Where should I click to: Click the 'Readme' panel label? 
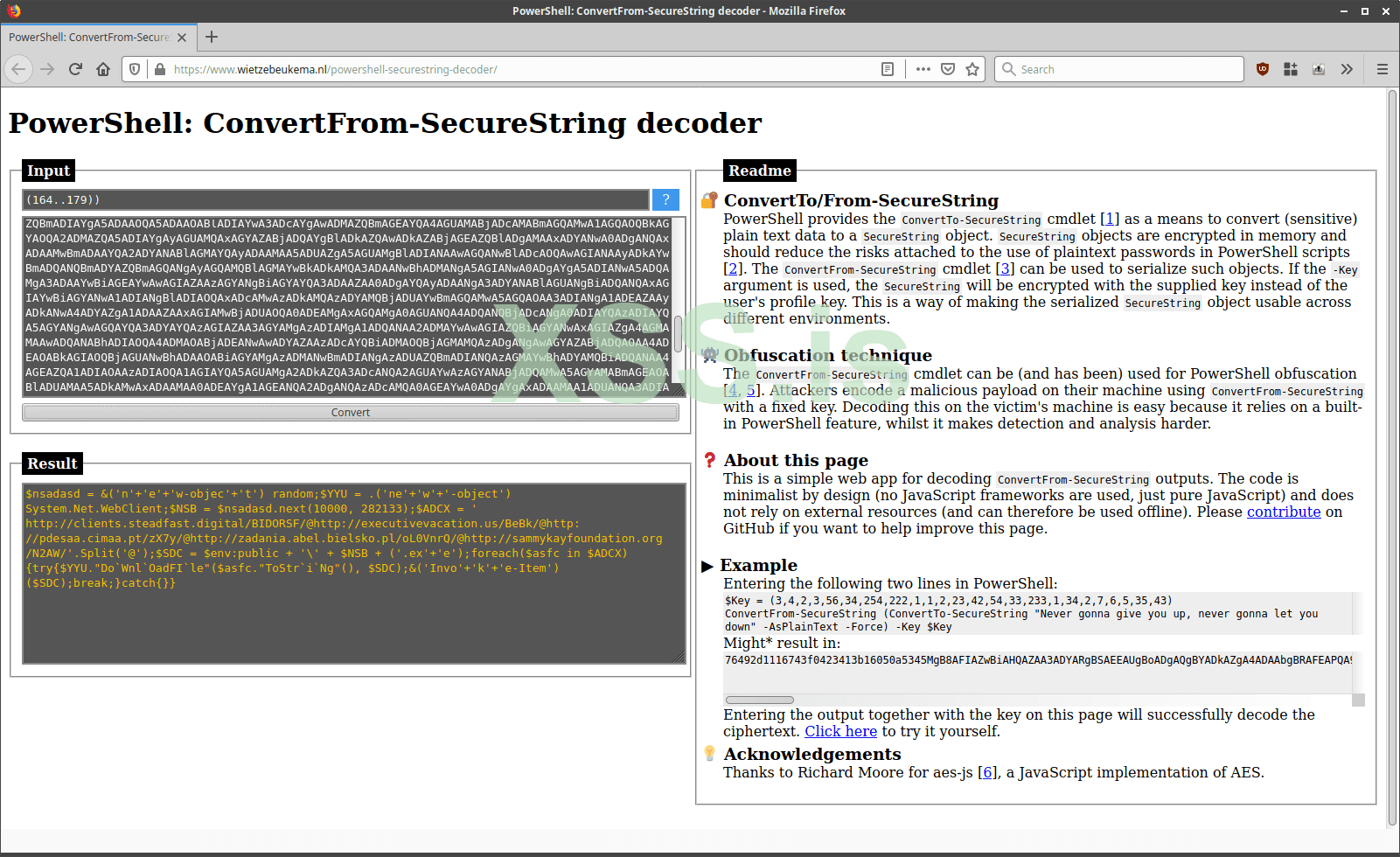point(760,171)
